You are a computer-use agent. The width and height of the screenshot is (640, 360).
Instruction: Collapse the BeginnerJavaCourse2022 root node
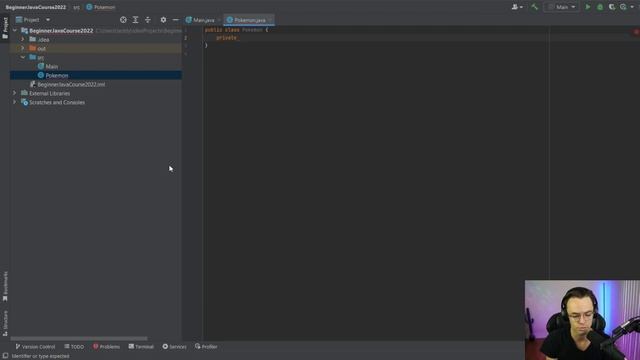coord(15,30)
